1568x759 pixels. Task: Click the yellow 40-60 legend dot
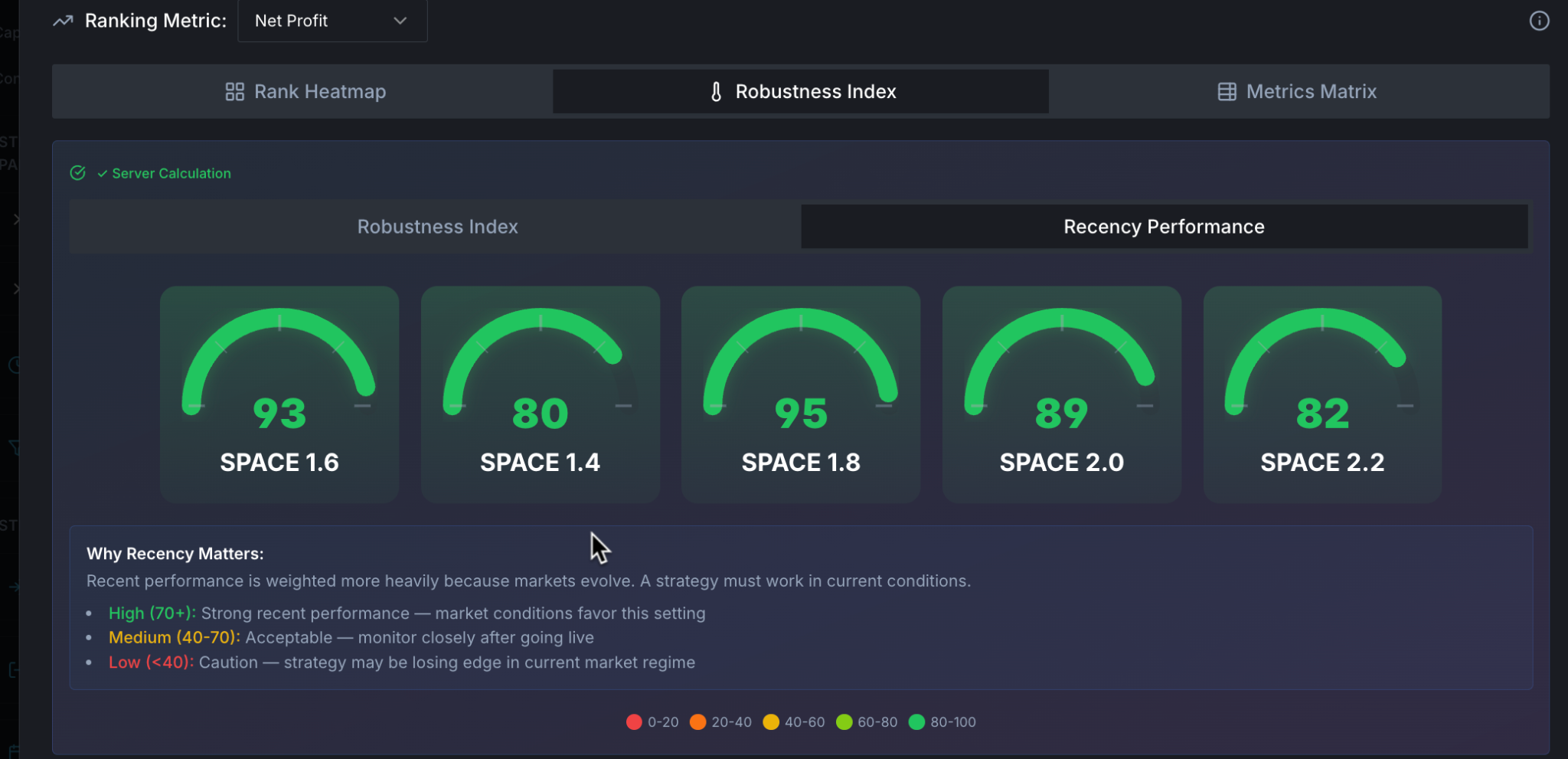coord(771,722)
